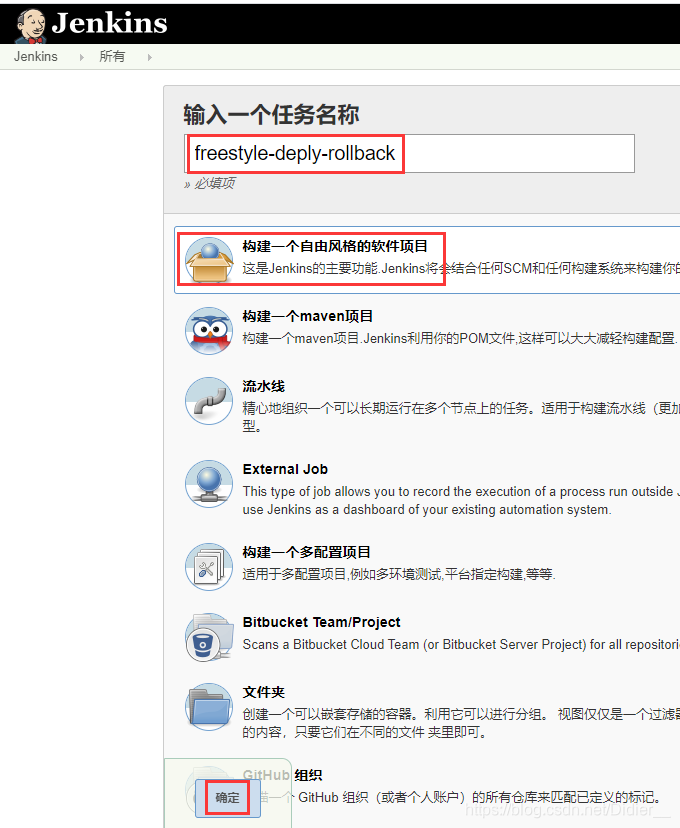Choose 构建一个自由风格的软件项目 title
The width and height of the screenshot is (680, 828).
(335, 246)
